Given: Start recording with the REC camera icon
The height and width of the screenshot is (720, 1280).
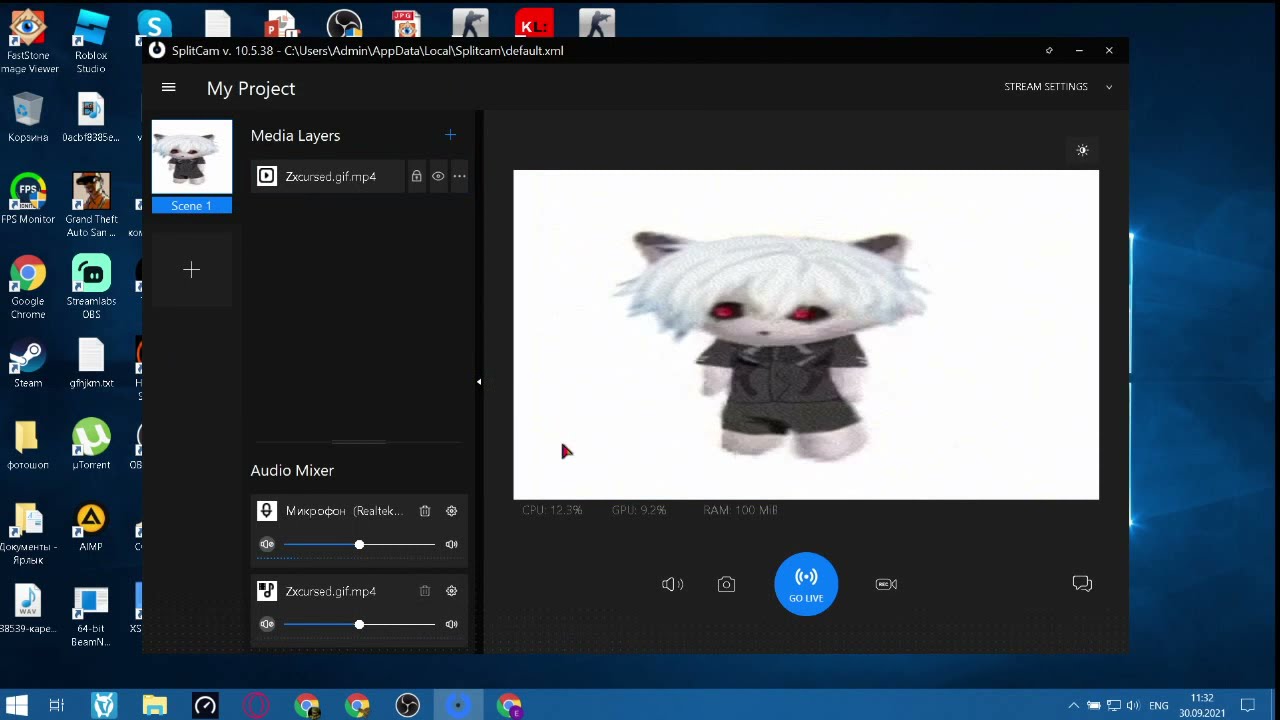Looking at the screenshot, I should (886, 584).
